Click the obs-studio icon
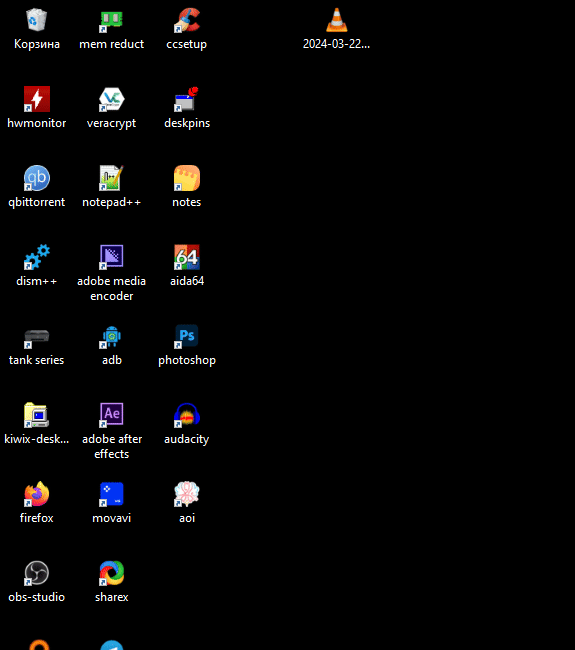The width and height of the screenshot is (575, 650). point(37,573)
